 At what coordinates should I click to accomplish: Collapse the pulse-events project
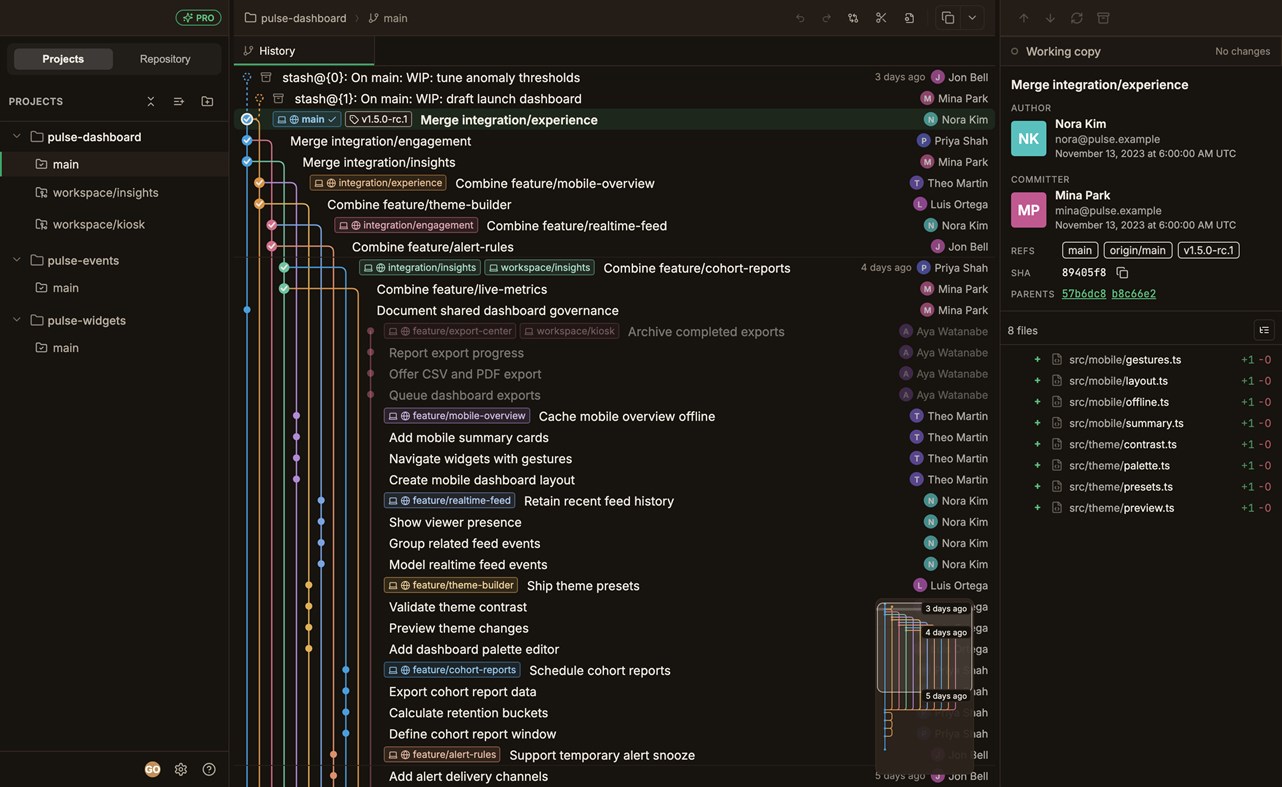click(17, 260)
